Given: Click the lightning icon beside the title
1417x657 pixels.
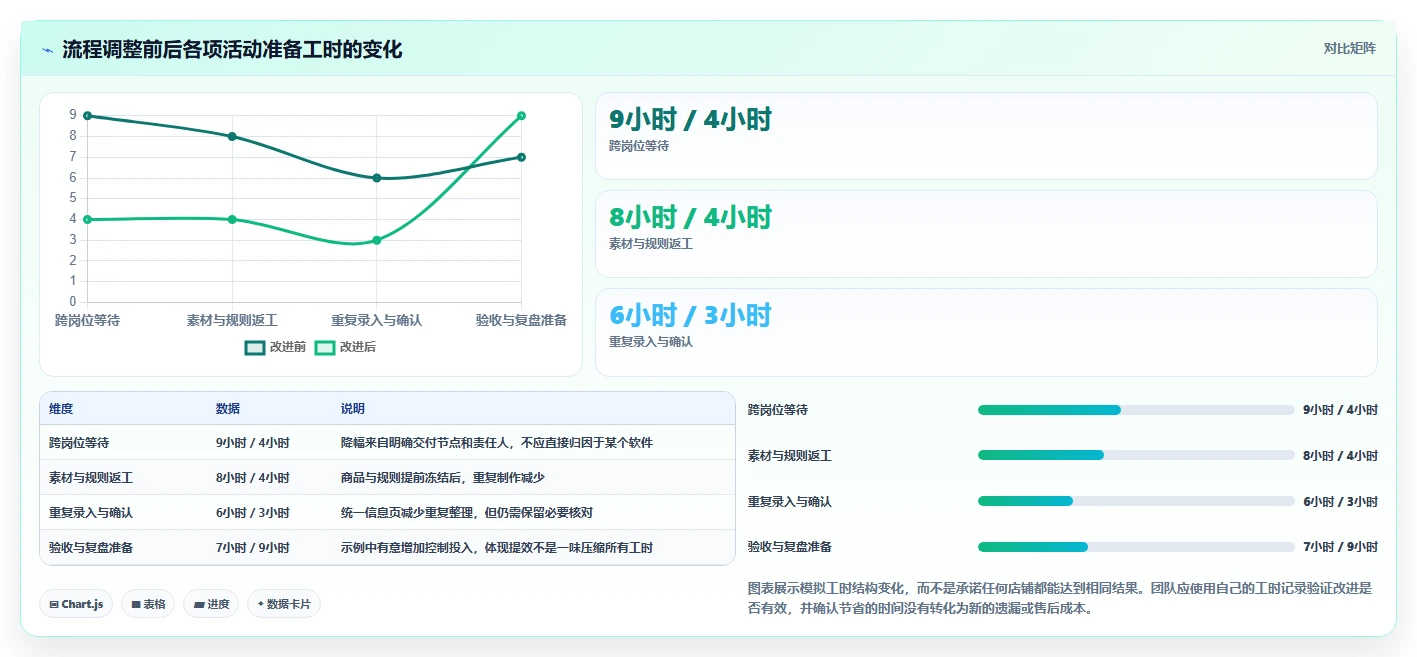Looking at the screenshot, I should point(47,50).
